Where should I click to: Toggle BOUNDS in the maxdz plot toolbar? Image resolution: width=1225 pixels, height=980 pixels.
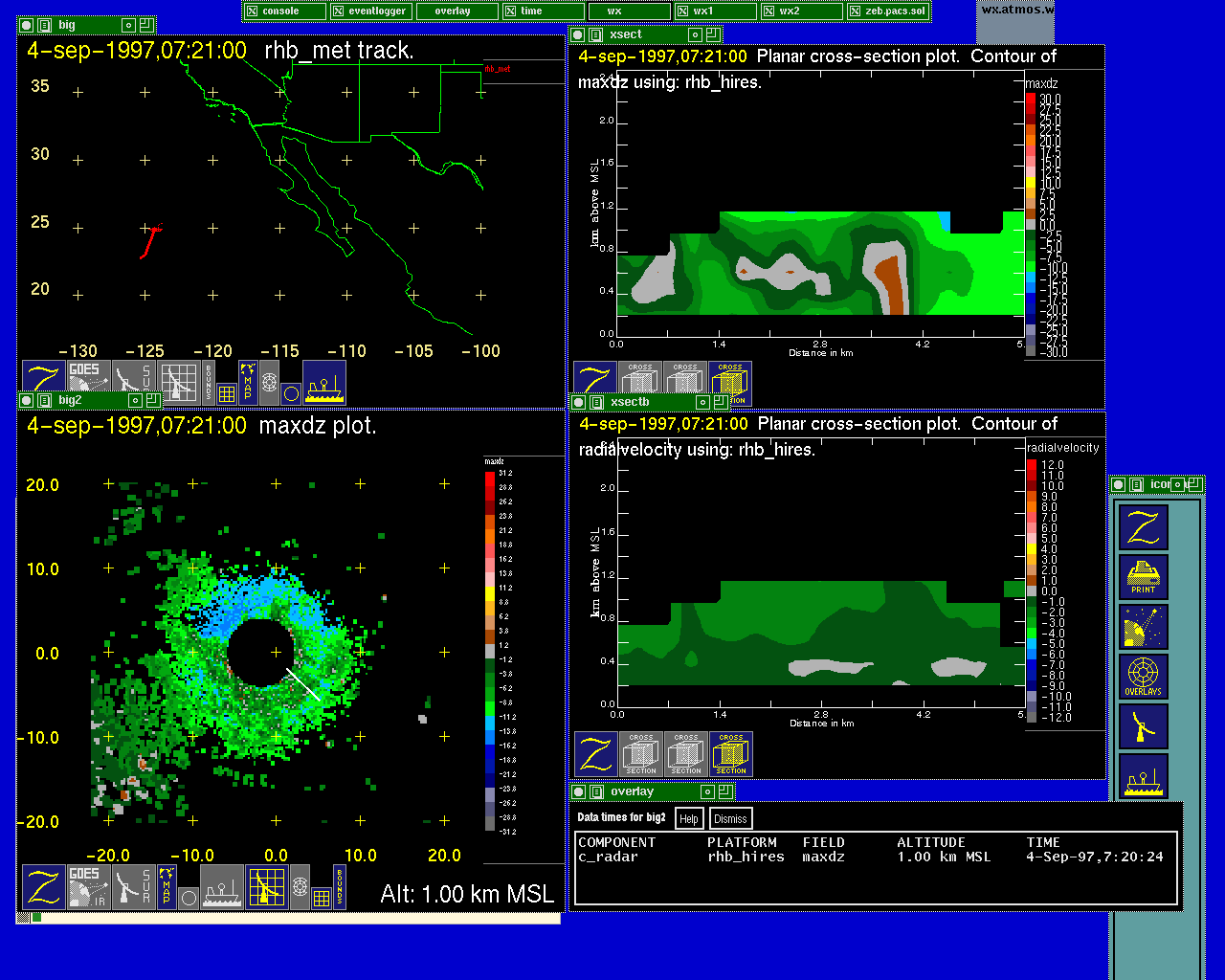pyautogui.click(x=340, y=885)
